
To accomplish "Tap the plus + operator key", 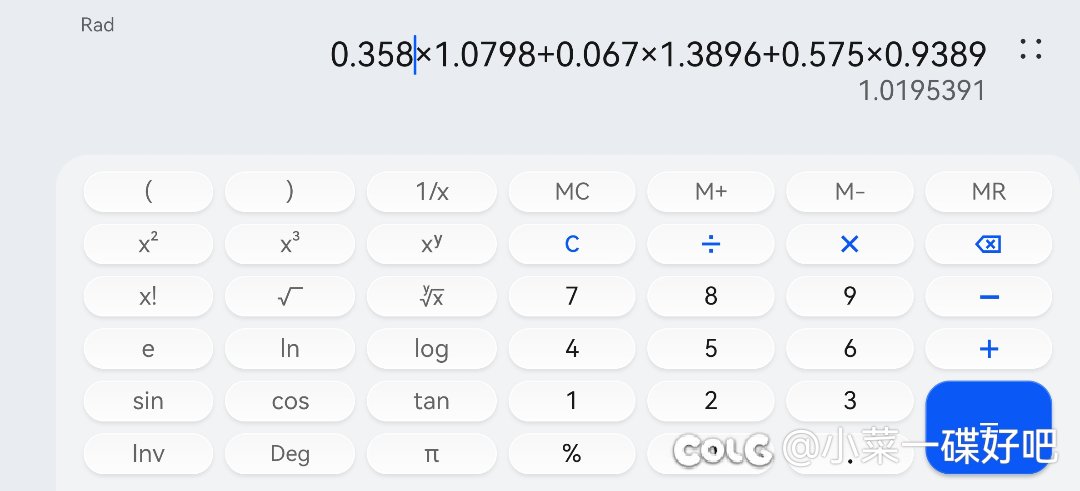I will pos(988,349).
